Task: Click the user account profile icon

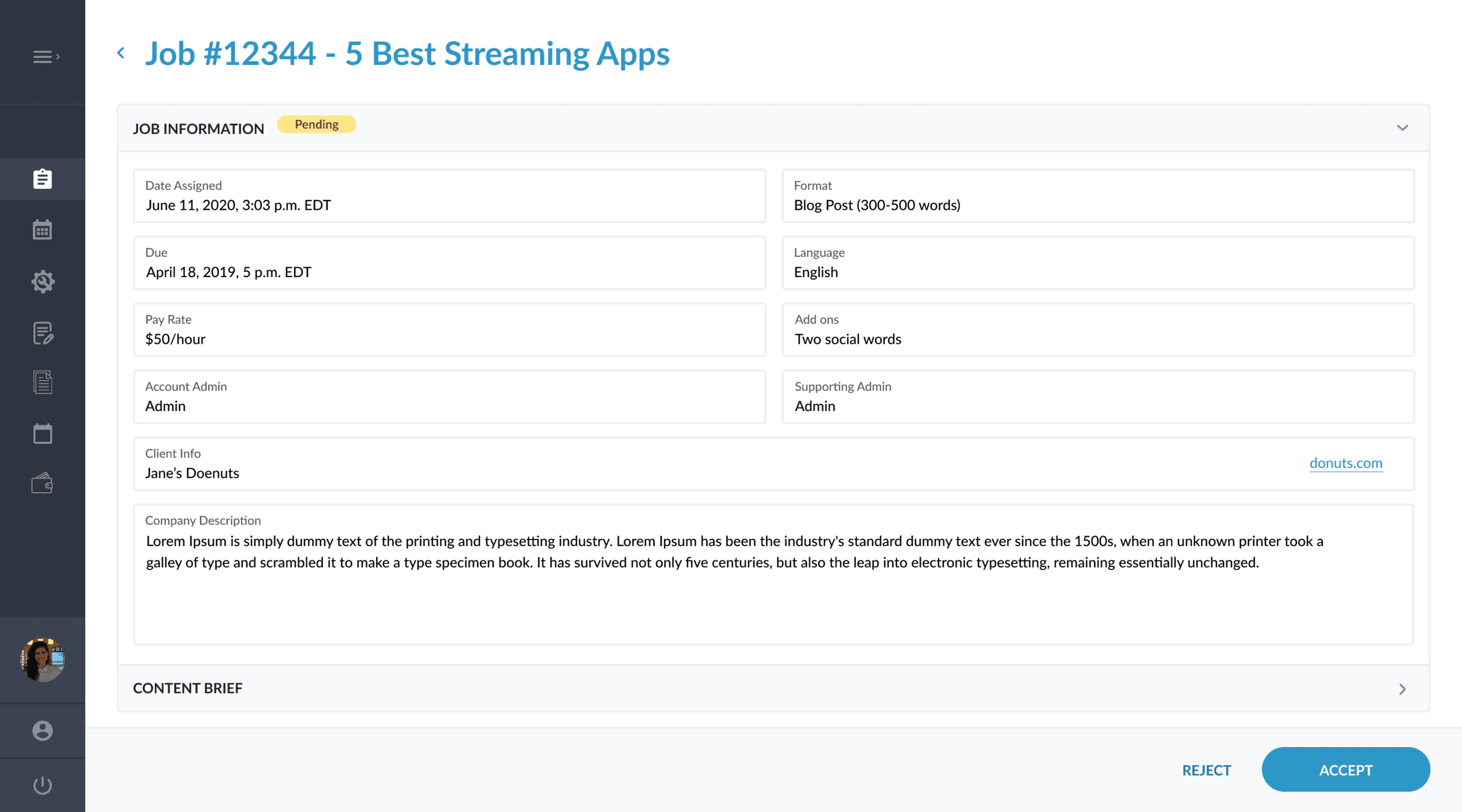Action: [42, 730]
